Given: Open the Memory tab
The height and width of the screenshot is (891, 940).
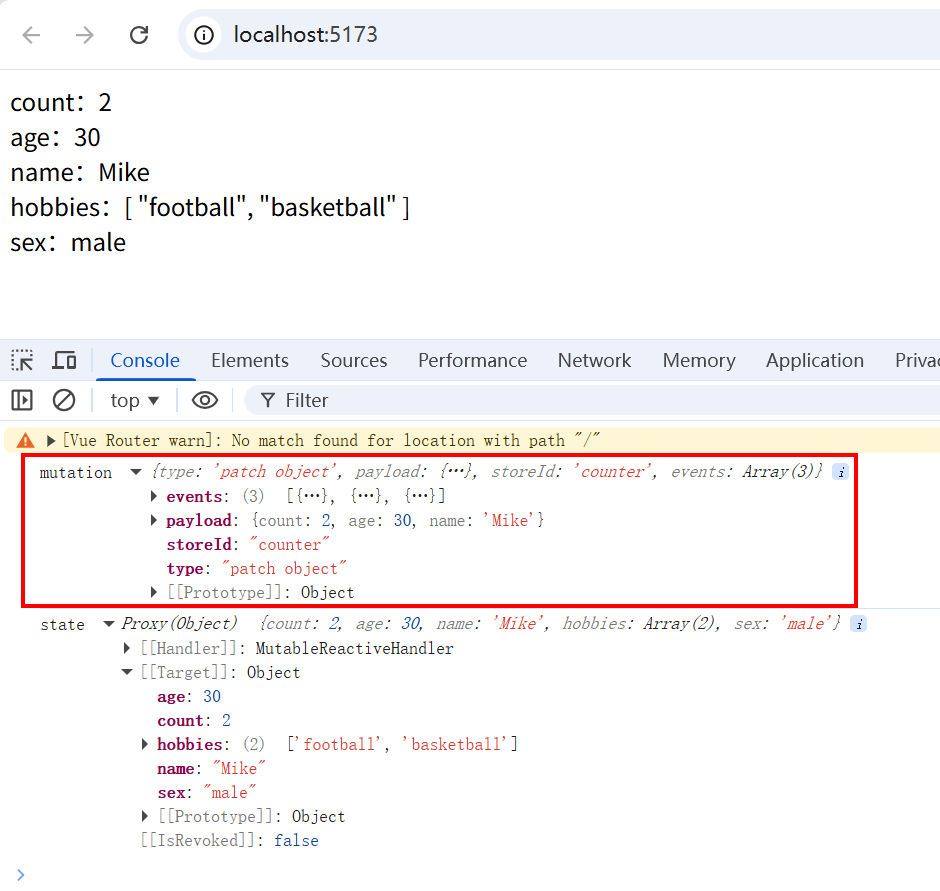Looking at the screenshot, I should [x=699, y=360].
